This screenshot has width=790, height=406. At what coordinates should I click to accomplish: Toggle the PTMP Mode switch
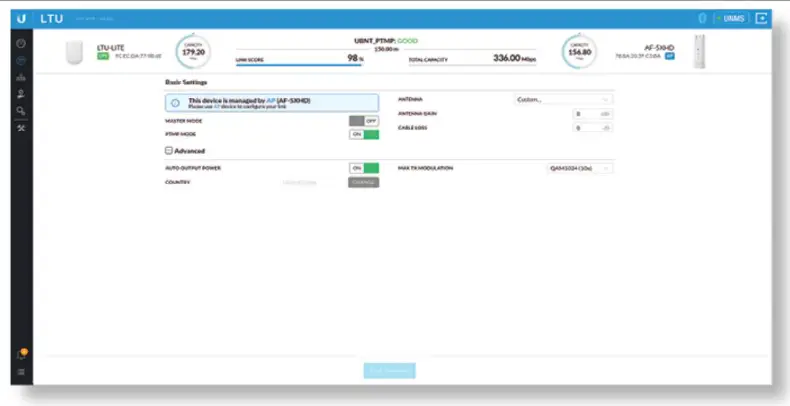[x=364, y=134]
